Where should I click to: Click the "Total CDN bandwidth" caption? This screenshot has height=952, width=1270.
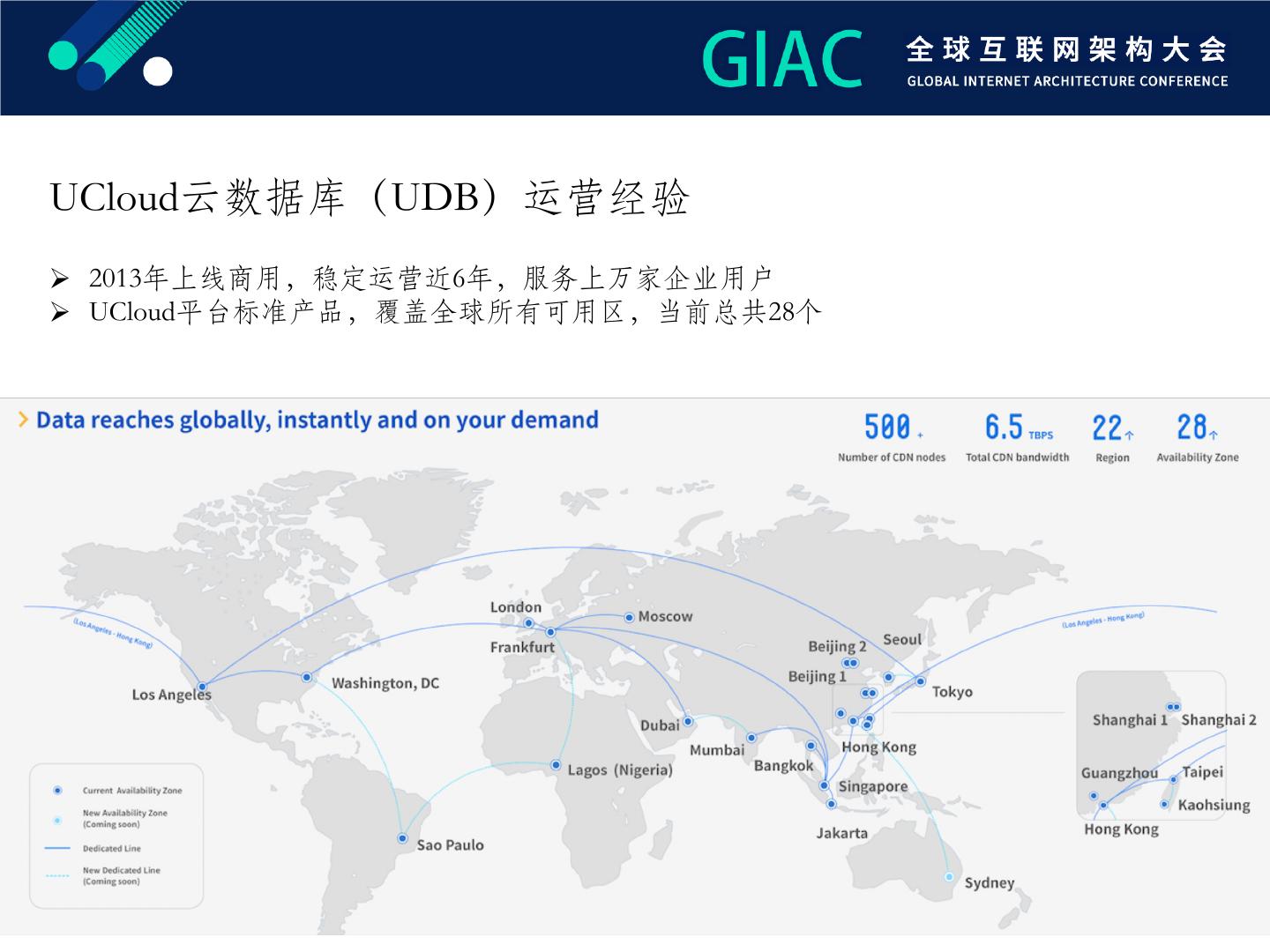click(x=1017, y=457)
